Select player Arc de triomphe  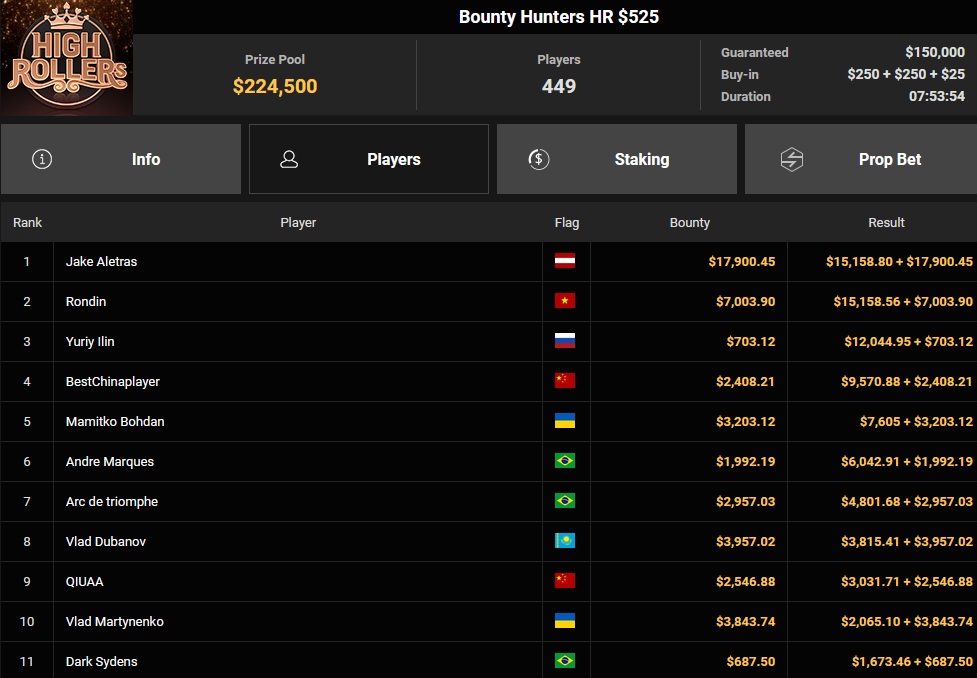[112, 501]
